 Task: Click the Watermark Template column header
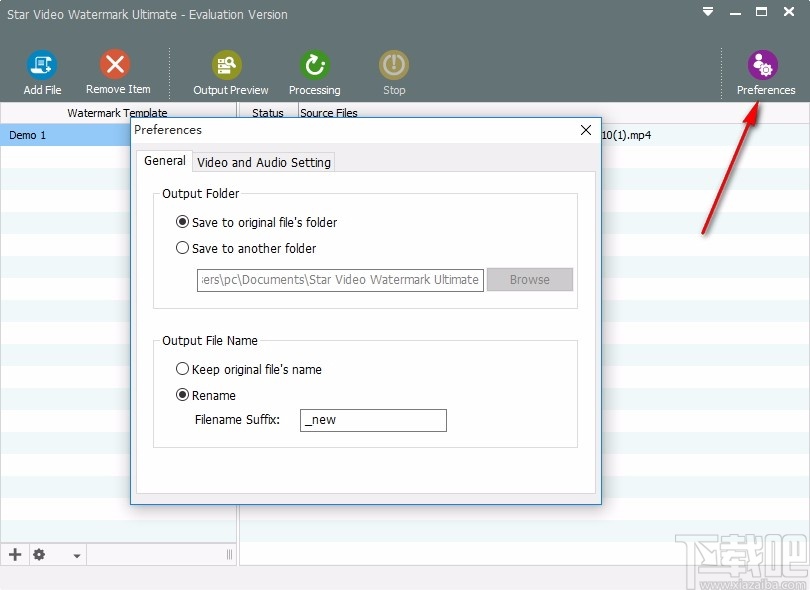pyautogui.click(x=117, y=112)
